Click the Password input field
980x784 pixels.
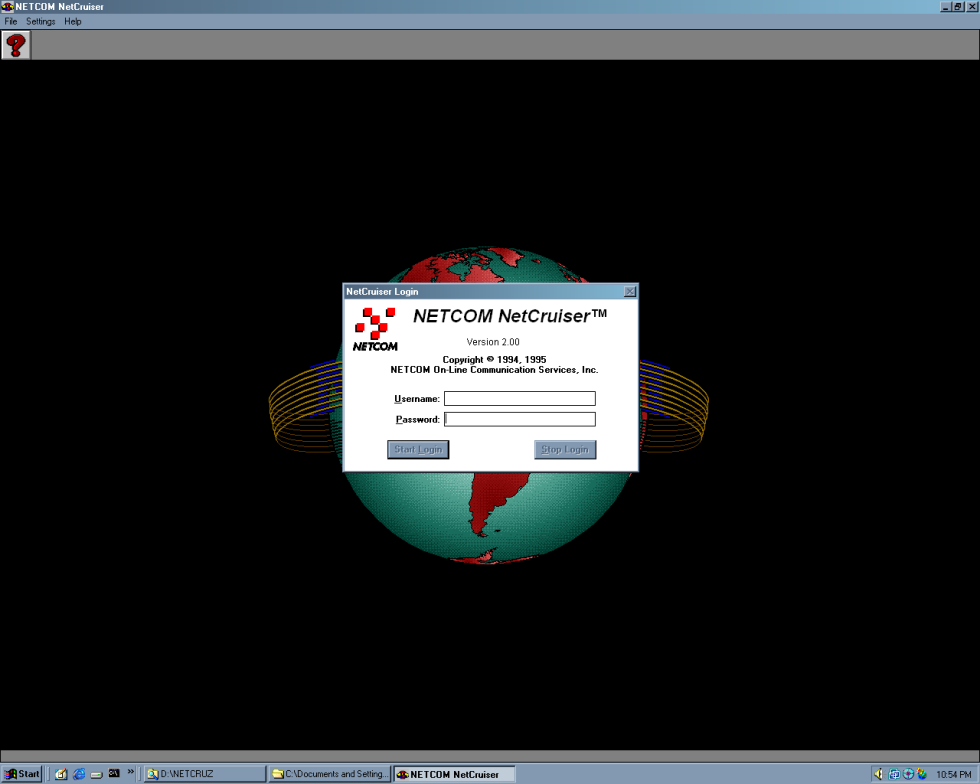pyautogui.click(x=519, y=420)
